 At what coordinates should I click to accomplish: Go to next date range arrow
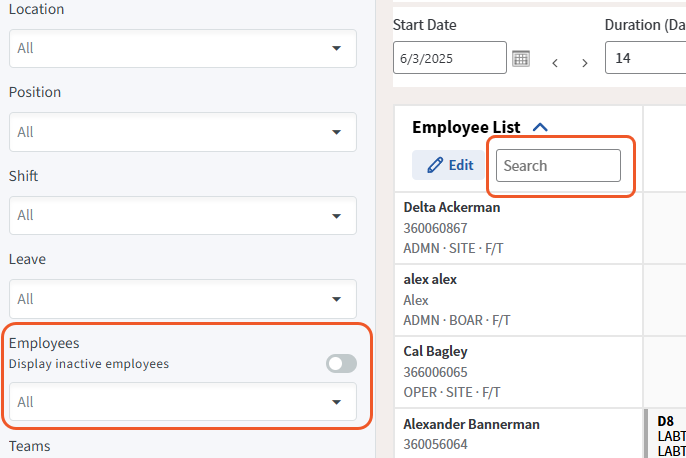[585, 63]
